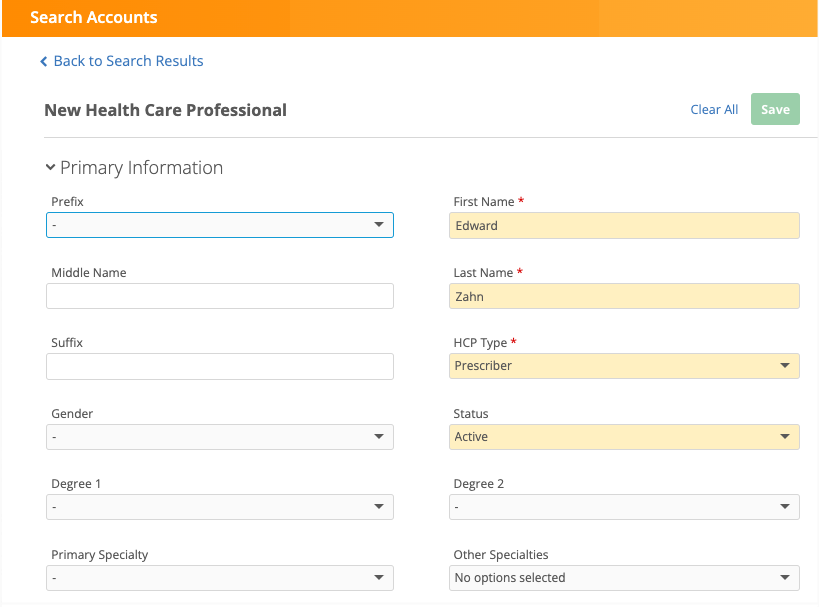Viewport: 822px width, 607px height.
Task: Click the Status field's dropdown arrow
Action: (x=785, y=437)
